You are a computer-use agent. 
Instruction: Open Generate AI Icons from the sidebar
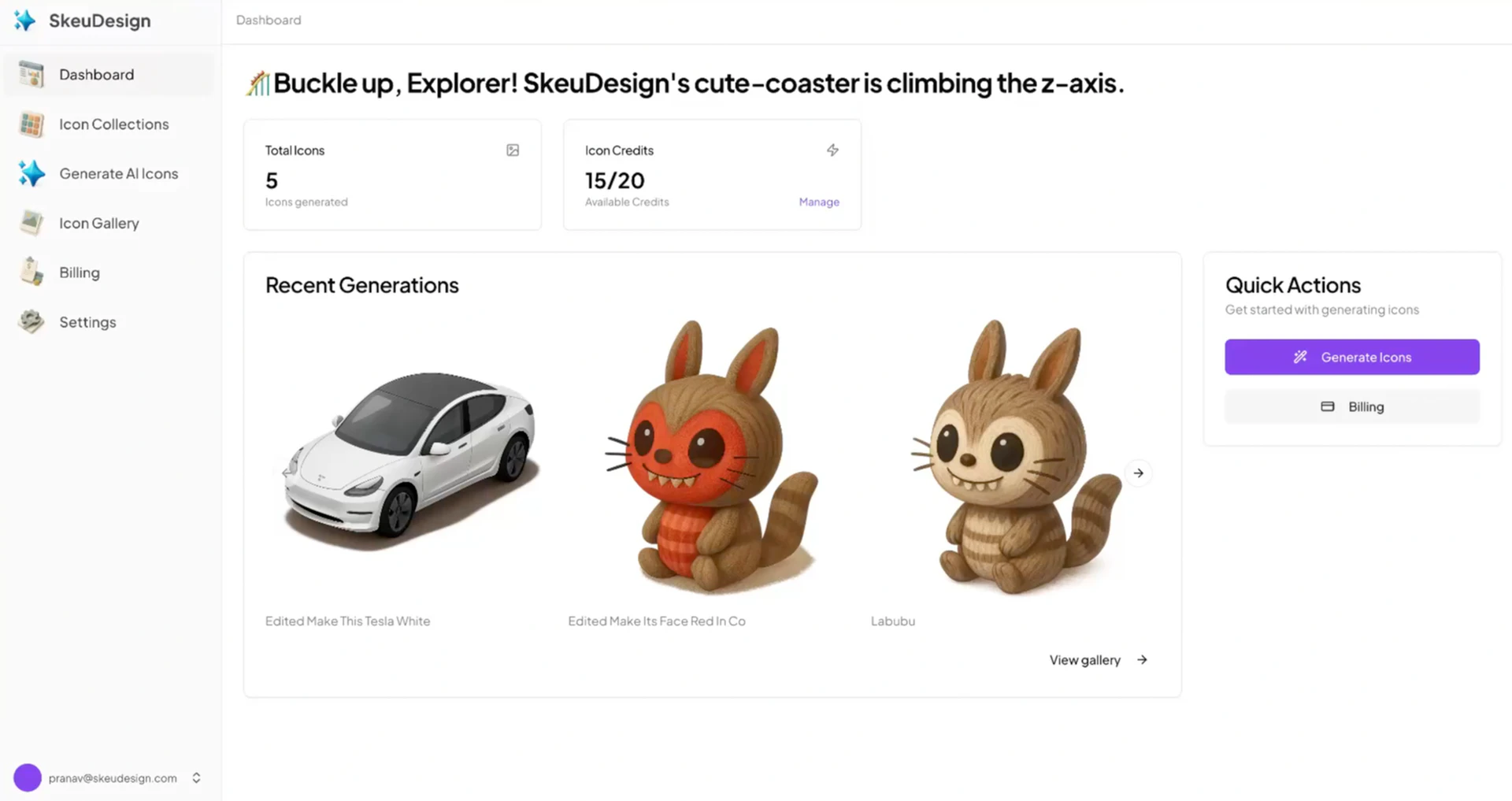pos(31,173)
